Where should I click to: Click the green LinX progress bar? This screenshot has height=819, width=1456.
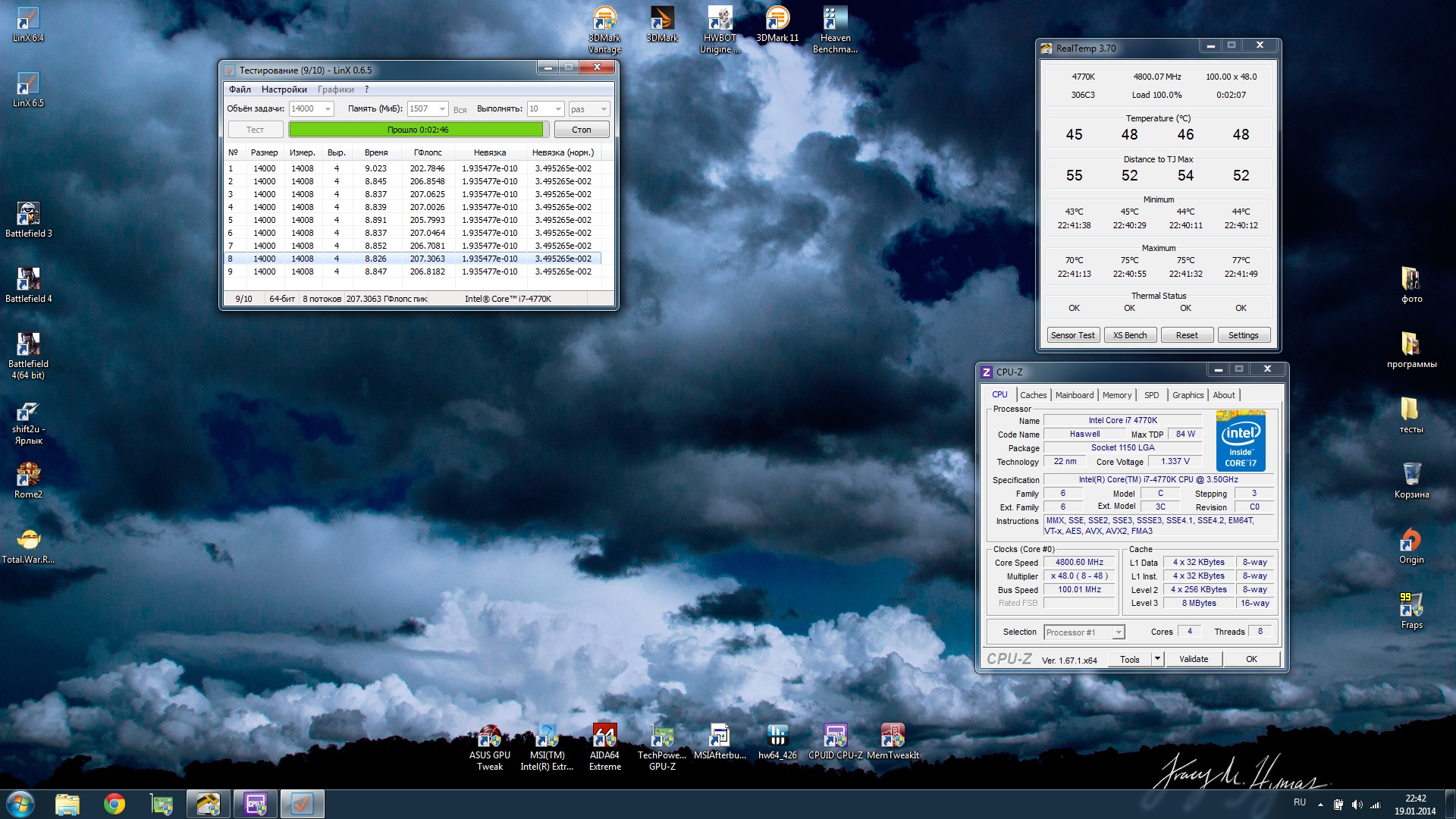[417, 130]
